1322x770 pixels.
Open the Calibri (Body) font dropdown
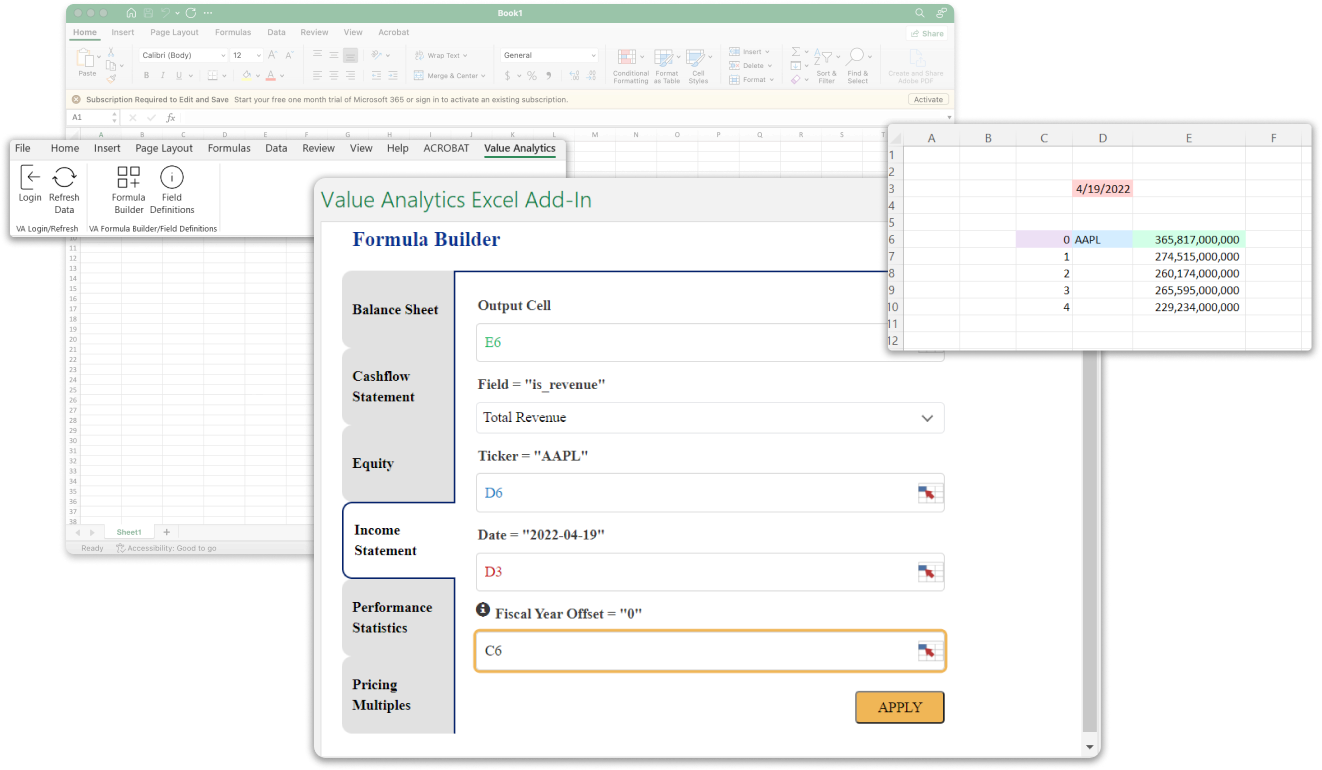coord(222,56)
